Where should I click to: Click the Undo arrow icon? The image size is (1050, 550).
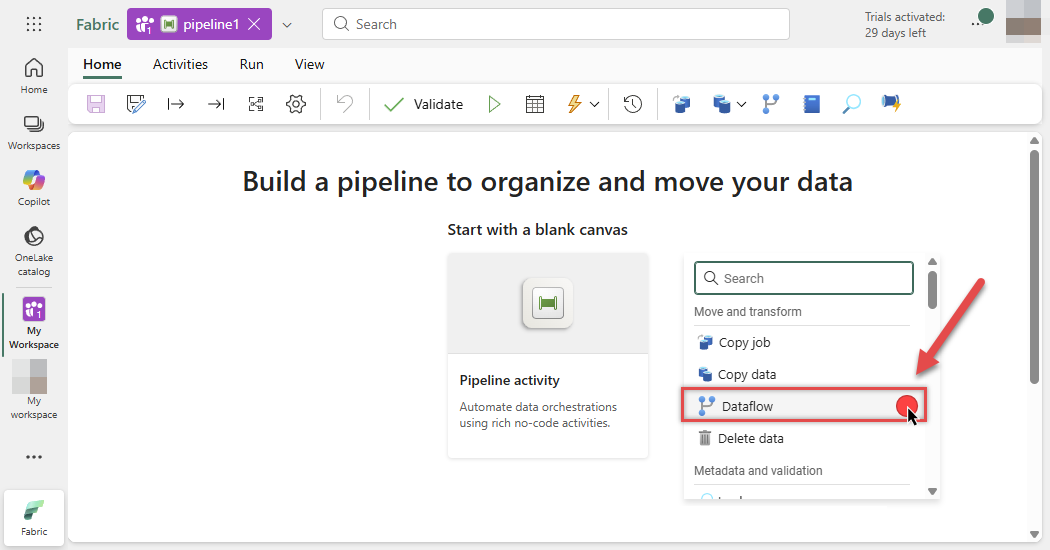[x=345, y=104]
